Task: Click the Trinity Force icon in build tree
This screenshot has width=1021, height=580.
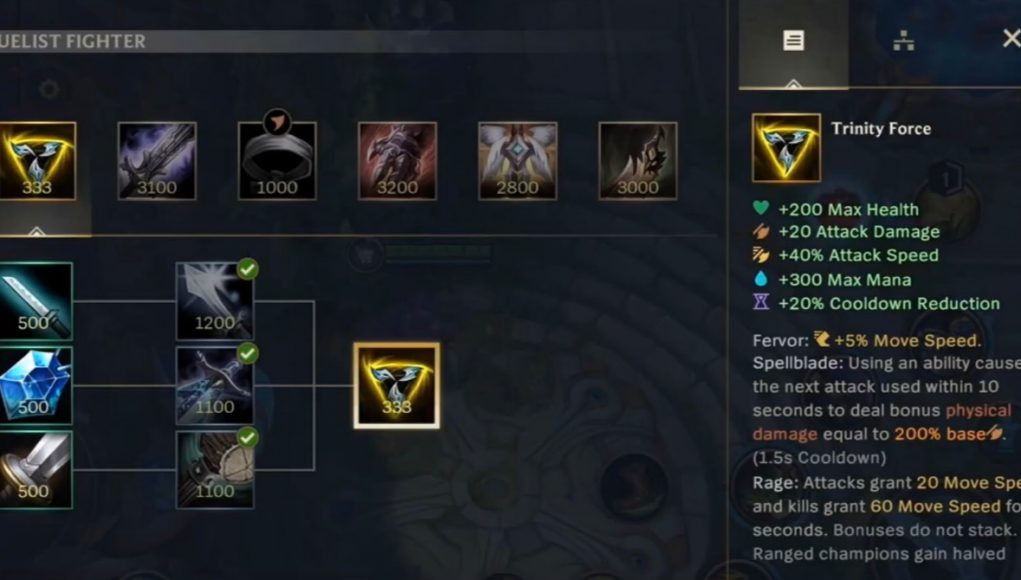Action: (397, 385)
